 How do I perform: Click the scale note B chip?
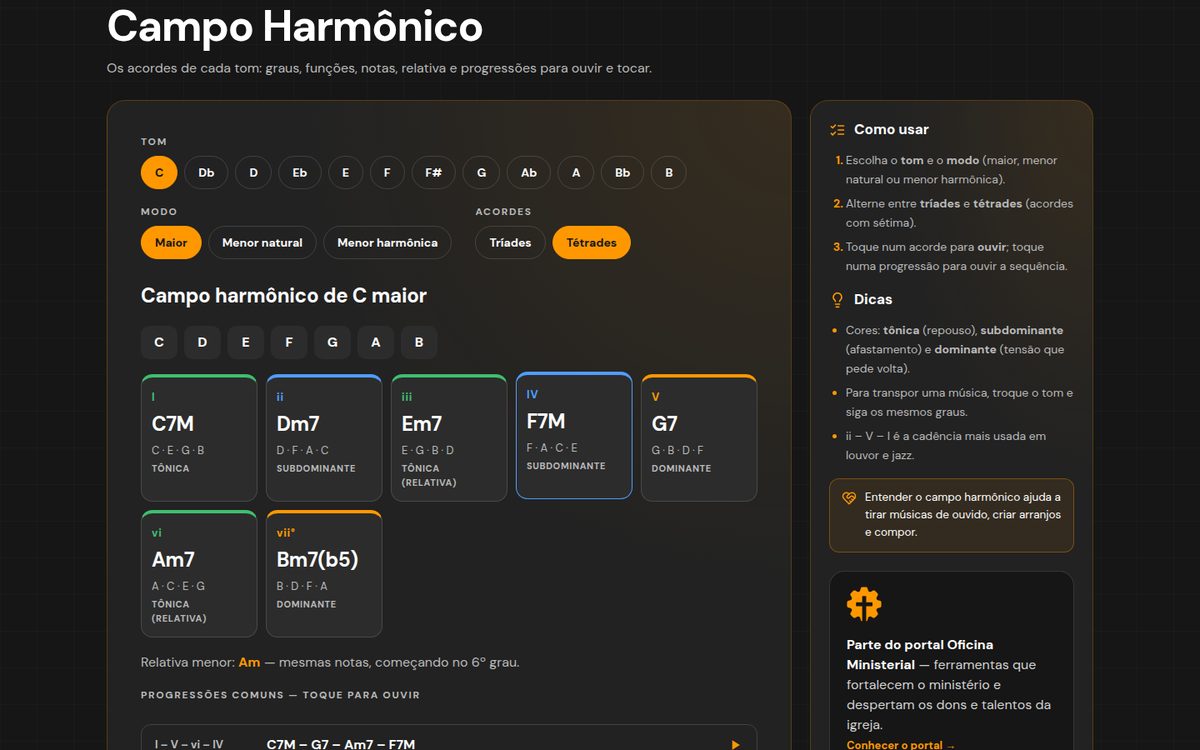(x=419, y=342)
